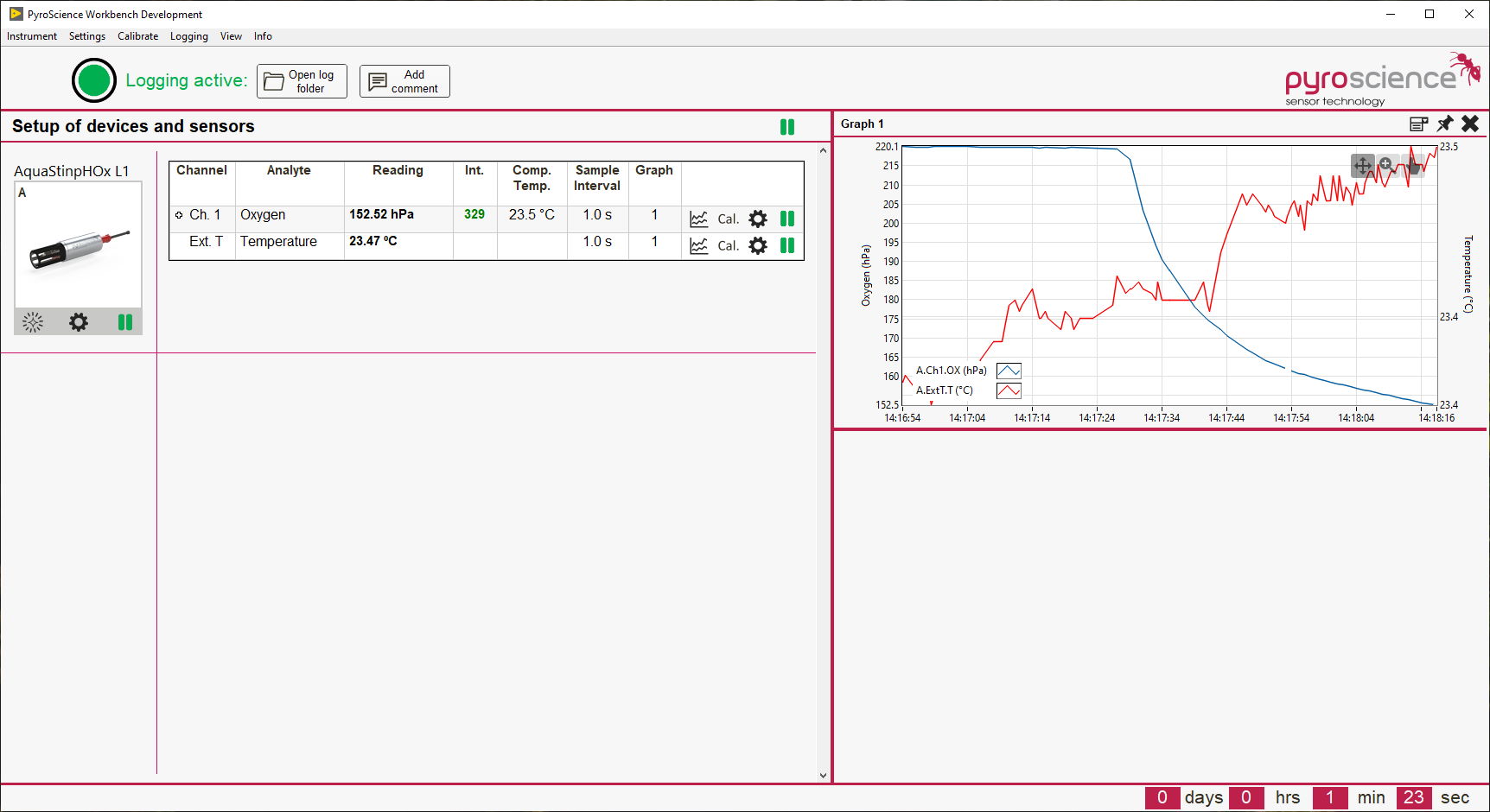Calibrate the Oxygen channel
This screenshot has height=812, width=1490.
tap(729, 219)
